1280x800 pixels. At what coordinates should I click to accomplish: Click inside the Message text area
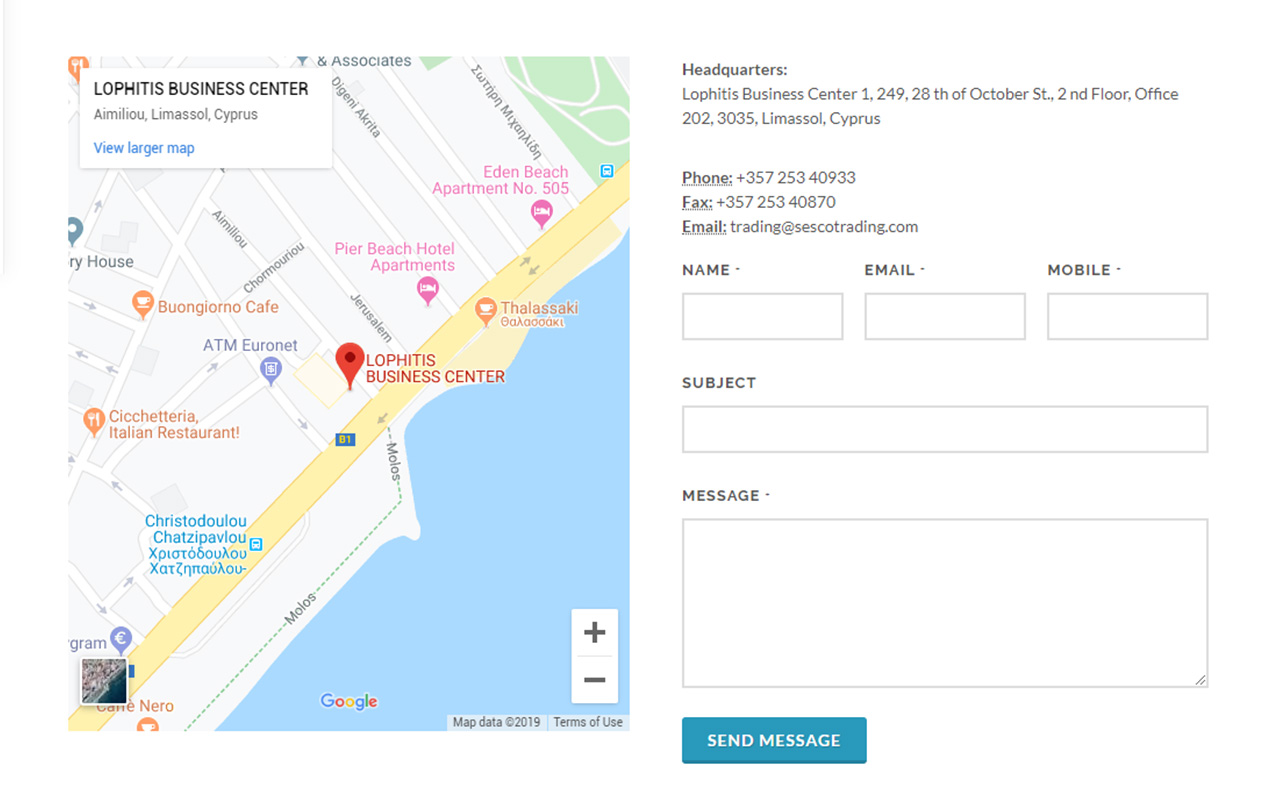pyautogui.click(x=945, y=602)
